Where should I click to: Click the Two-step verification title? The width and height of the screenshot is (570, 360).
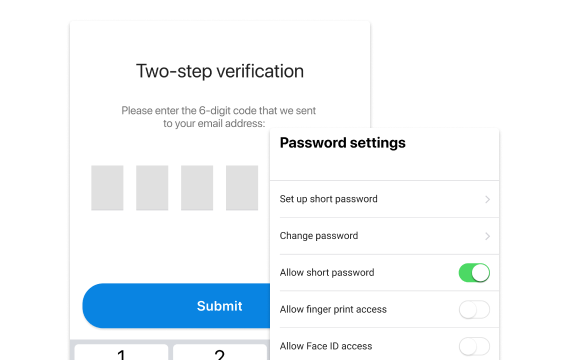click(x=220, y=71)
